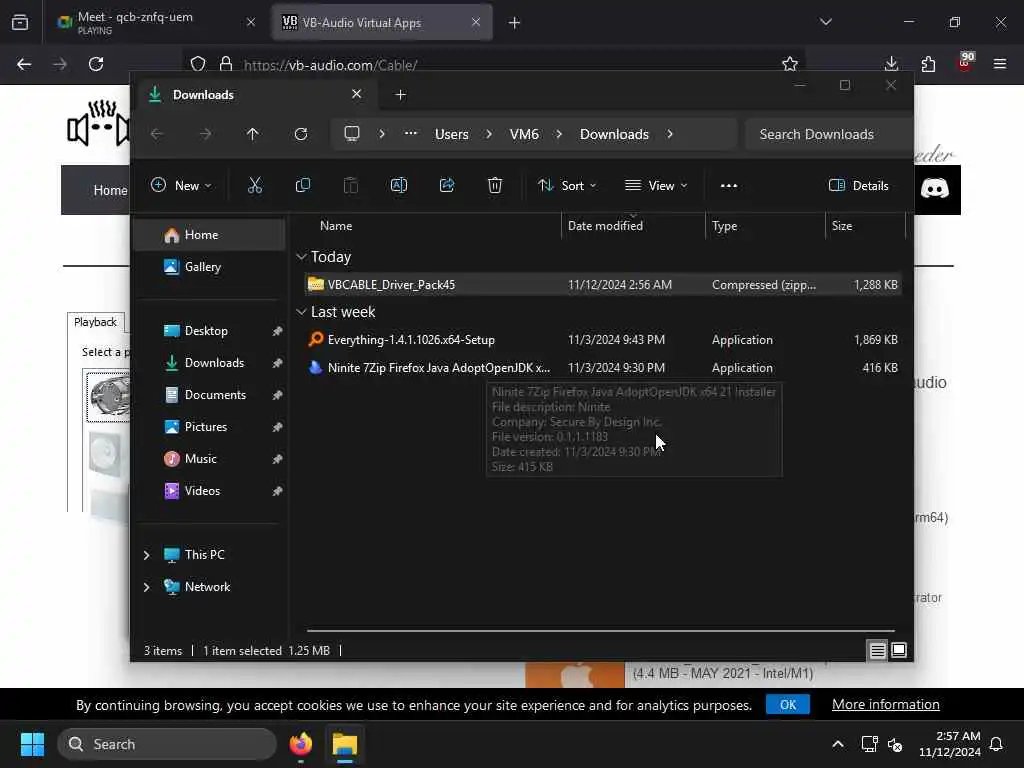Close the Downloads explorer tab

click(357, 94)
